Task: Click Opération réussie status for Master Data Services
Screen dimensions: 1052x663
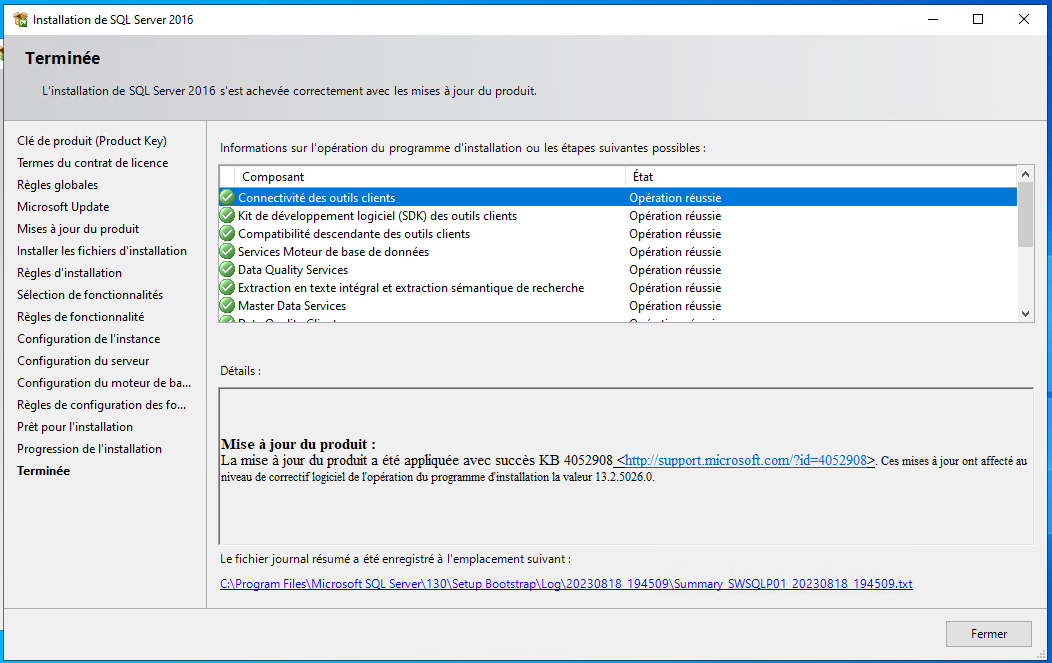Action: tap(675, 305)
